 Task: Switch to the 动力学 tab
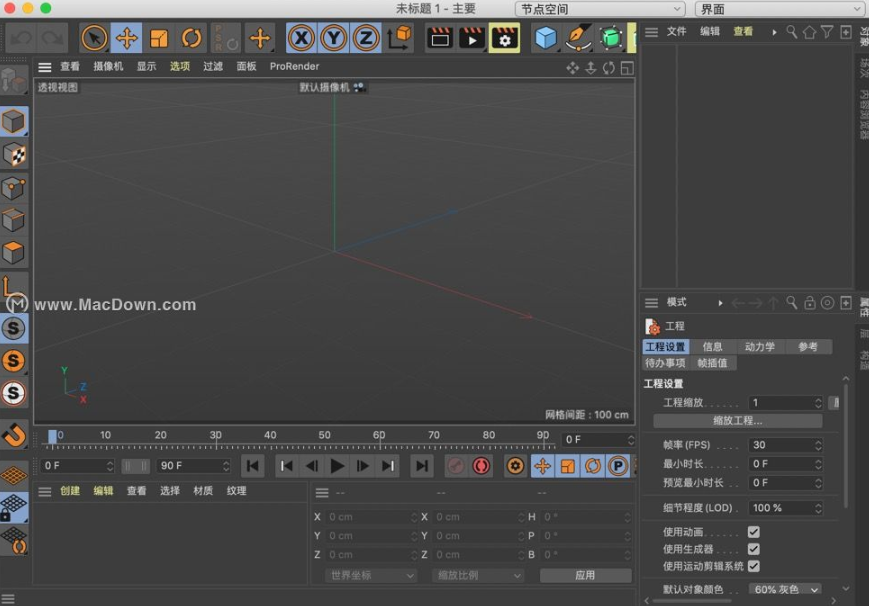761,346
